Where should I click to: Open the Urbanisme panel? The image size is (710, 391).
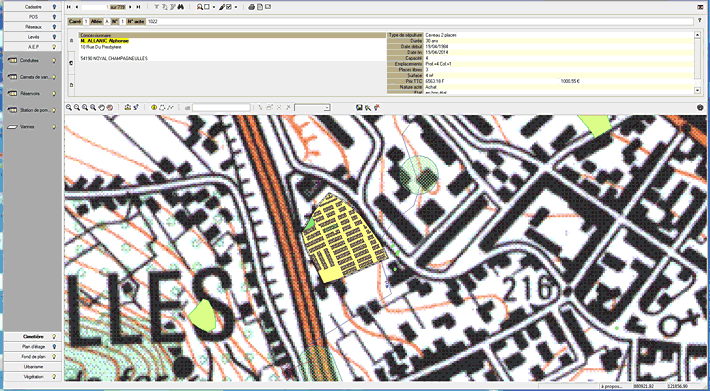[33, 367]
